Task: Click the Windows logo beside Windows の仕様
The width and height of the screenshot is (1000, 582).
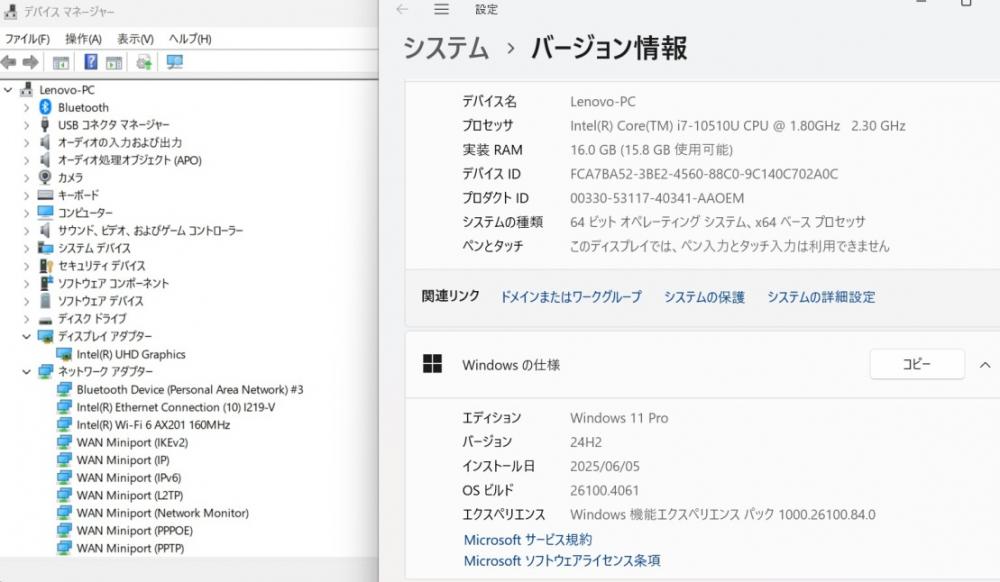Action: (432, 364)
